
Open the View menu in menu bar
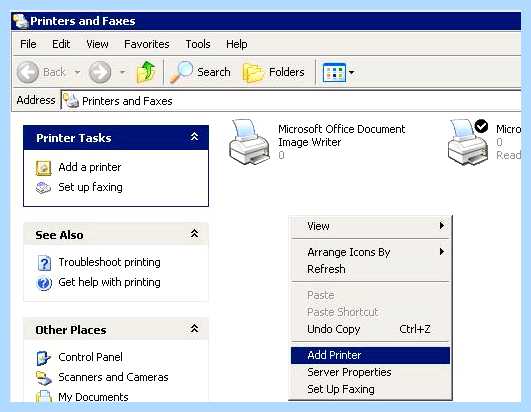(x=97, y=44)
